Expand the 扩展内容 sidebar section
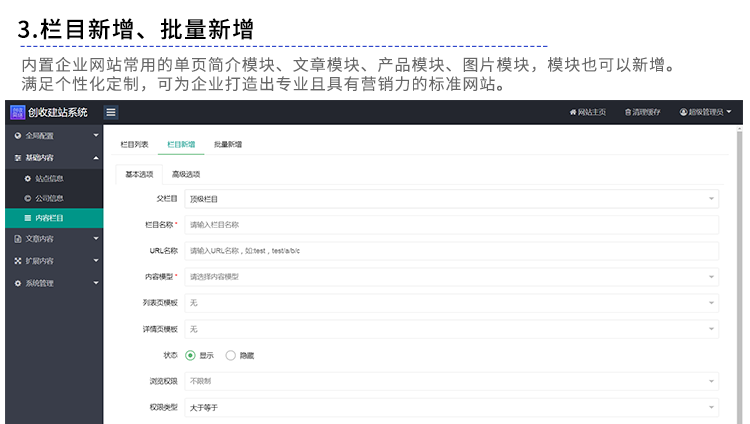750x424 pixels. point(54,261)
